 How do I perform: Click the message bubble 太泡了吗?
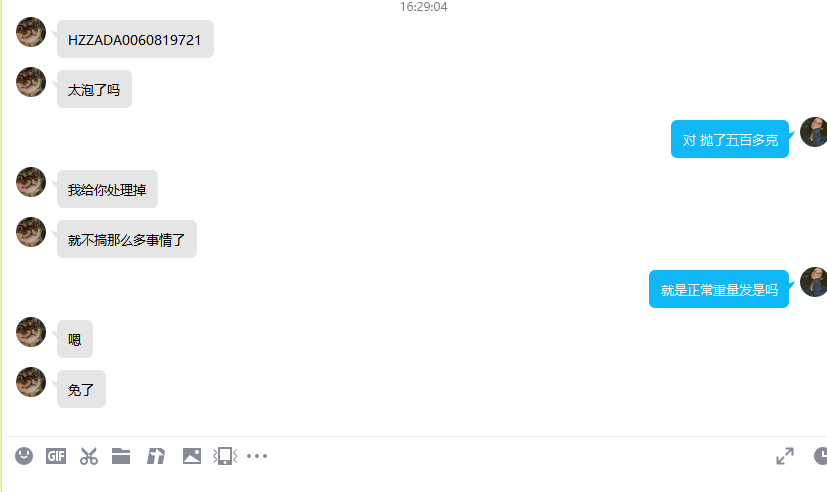(94, 89)
